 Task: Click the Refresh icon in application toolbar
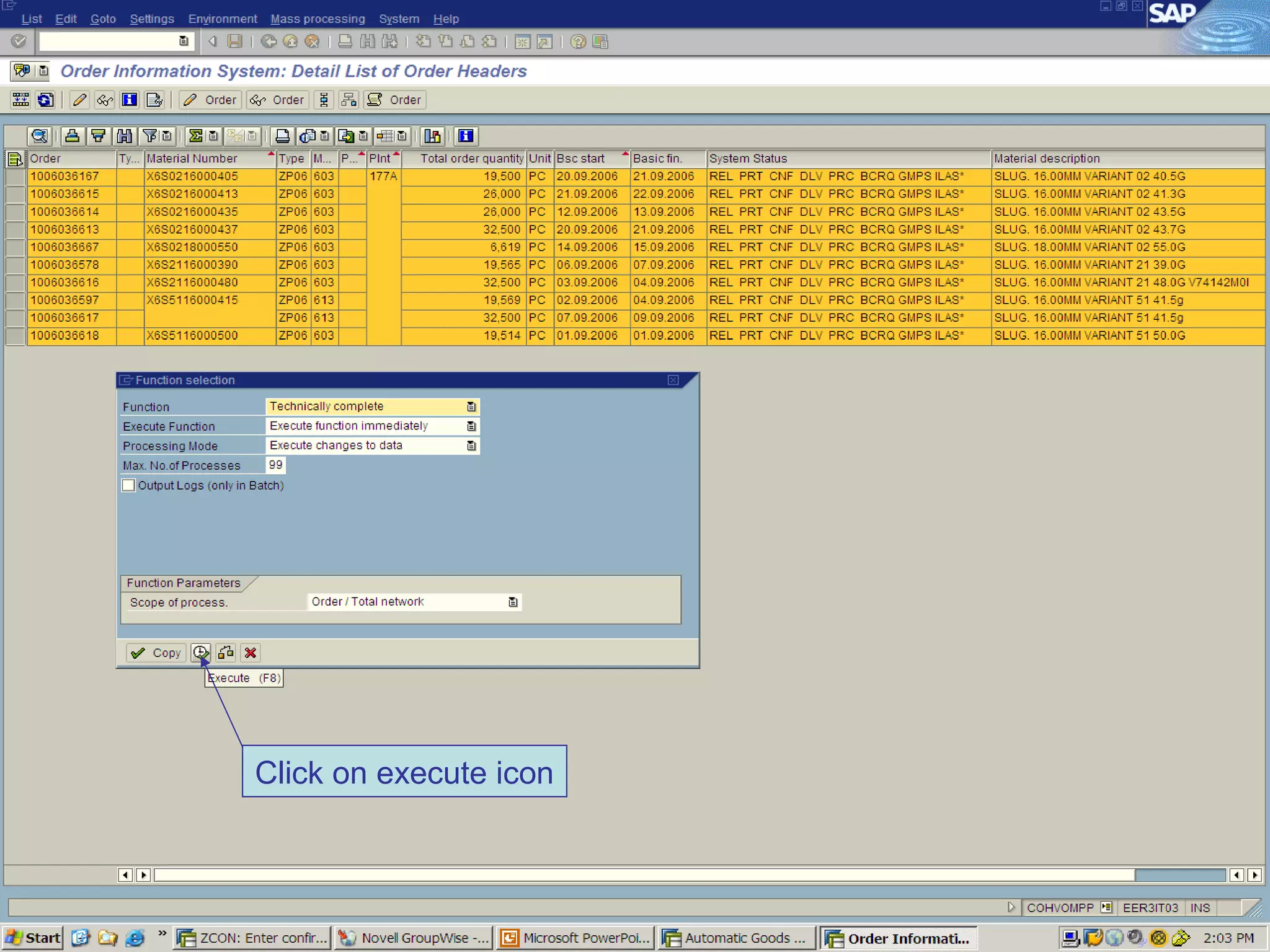coord(45,100)
